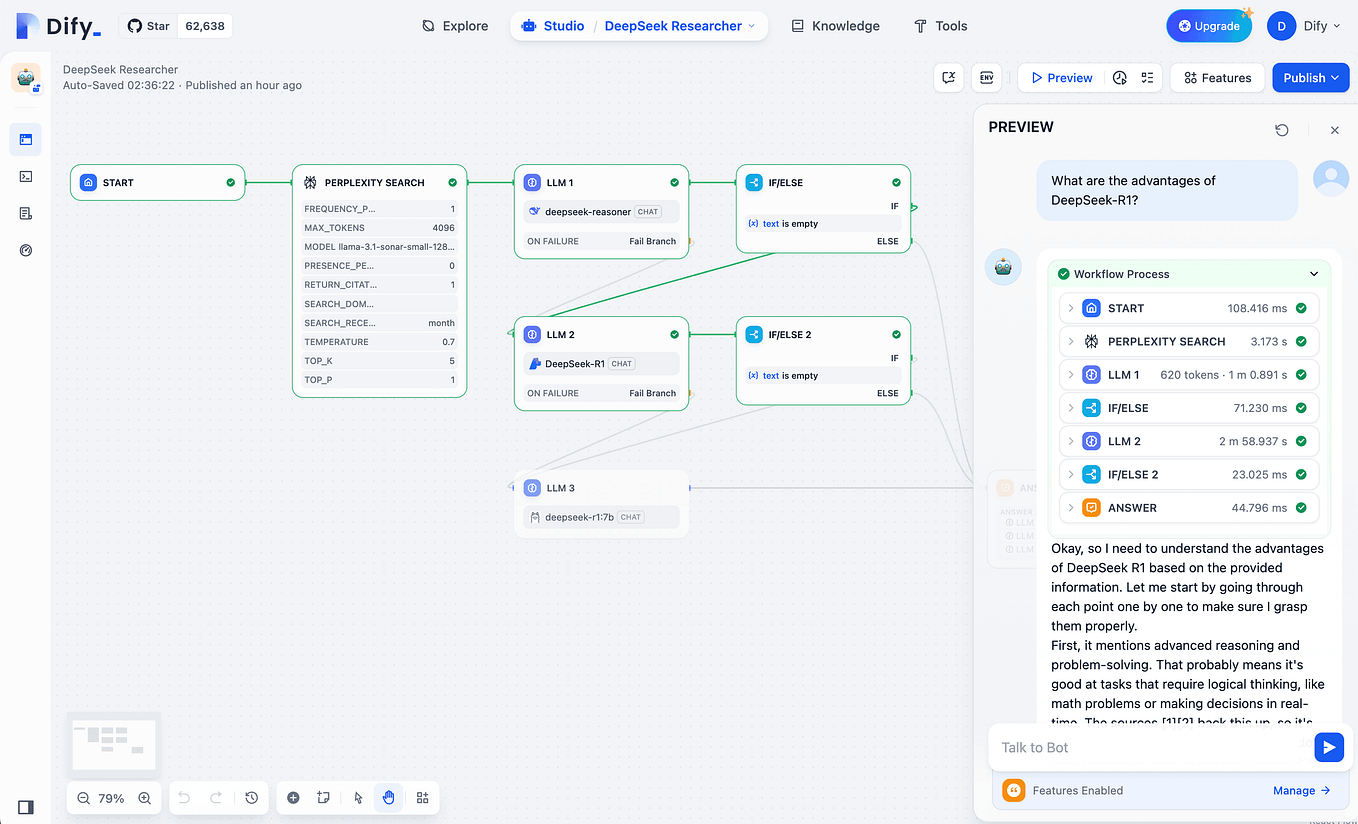Add a sticky note to the canvas
1358x824 pixels.
323,797
